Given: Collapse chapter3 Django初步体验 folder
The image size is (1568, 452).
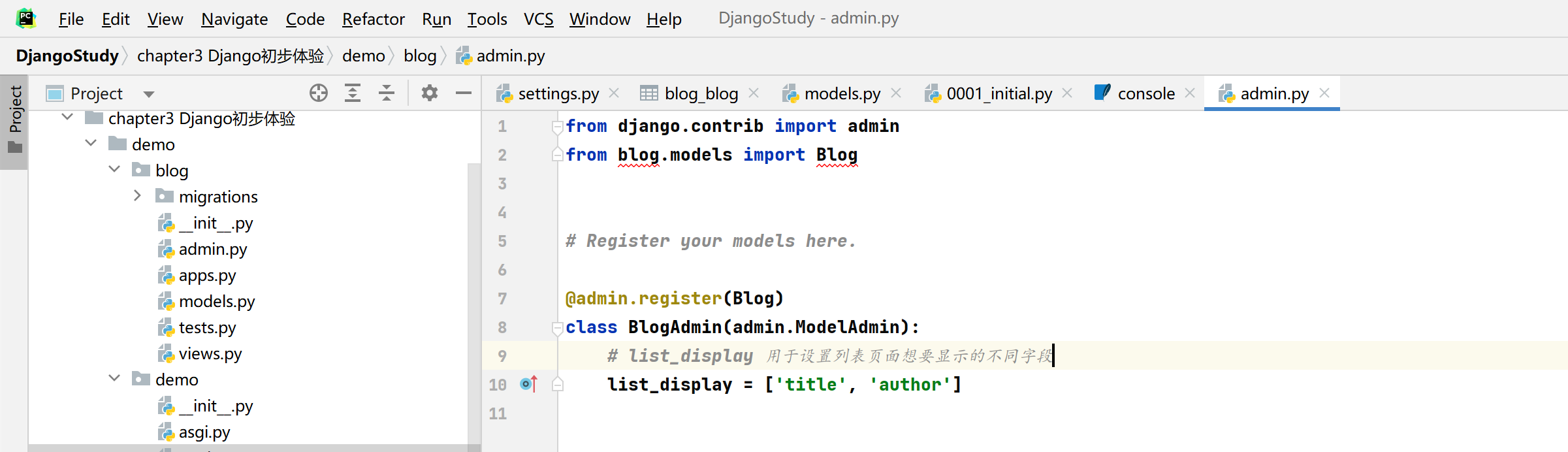Looking at the screenshot, I should pos(67,118).
